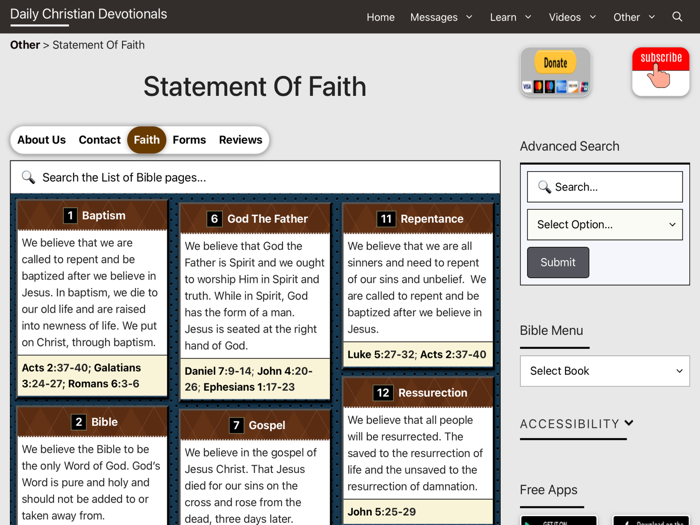The image size is (700, 525).
Task: Open the Acts 2:37-40 reference under Baptism
Action: coord(55,368)
